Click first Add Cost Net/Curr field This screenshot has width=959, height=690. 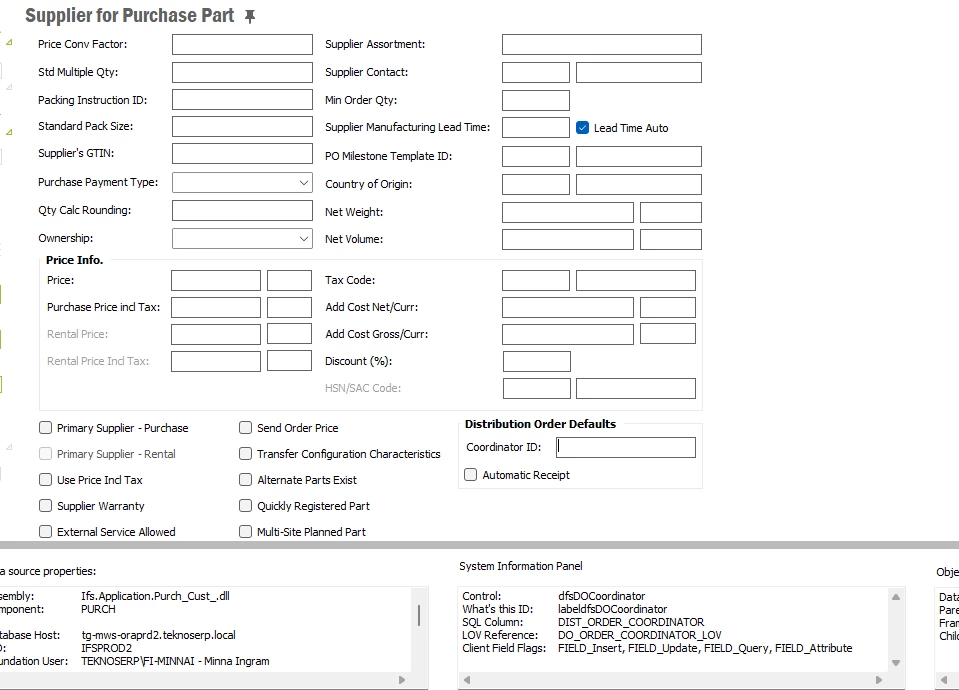pyautogui.click(x=568, y=307)
